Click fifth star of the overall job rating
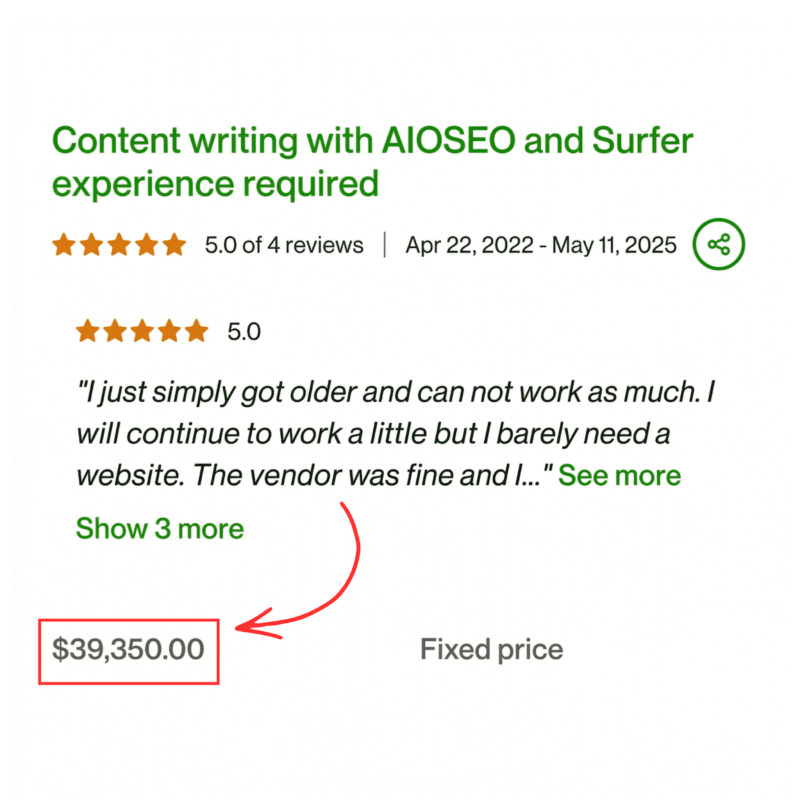Screen dimensions: 800x800 point(174,244)
